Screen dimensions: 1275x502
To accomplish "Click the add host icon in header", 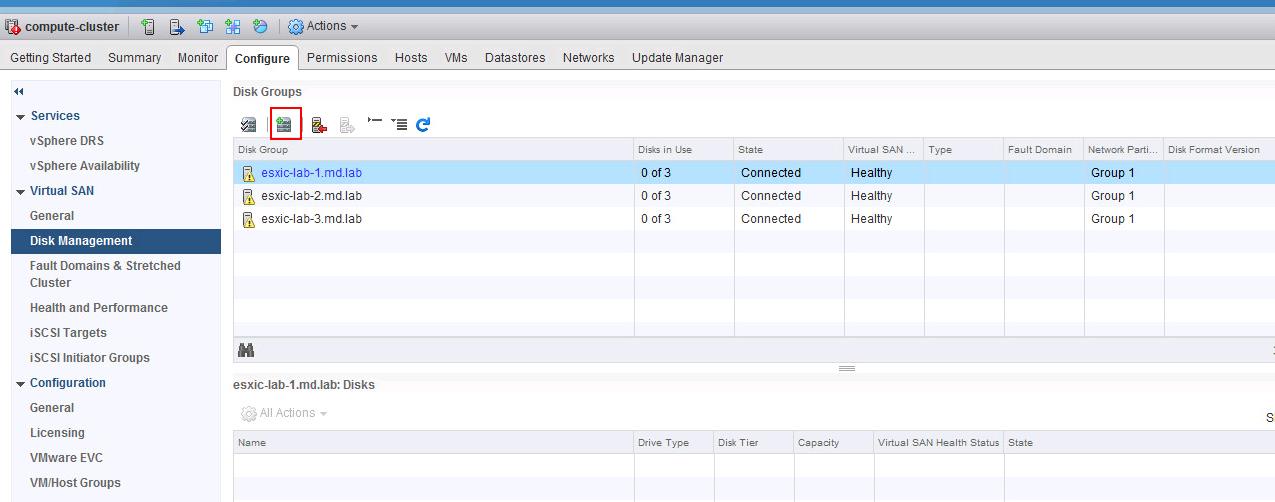I will [148, 27].
